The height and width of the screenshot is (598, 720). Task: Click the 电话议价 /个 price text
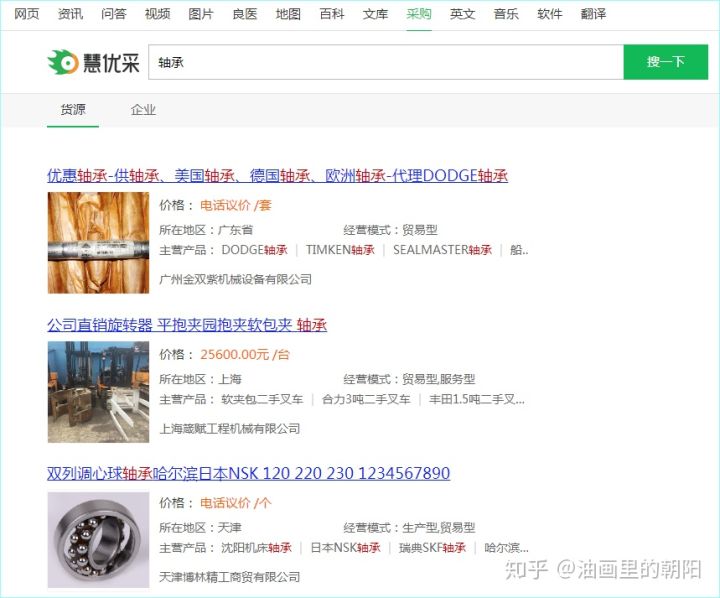pyautogui.click(x=236, y=503)
